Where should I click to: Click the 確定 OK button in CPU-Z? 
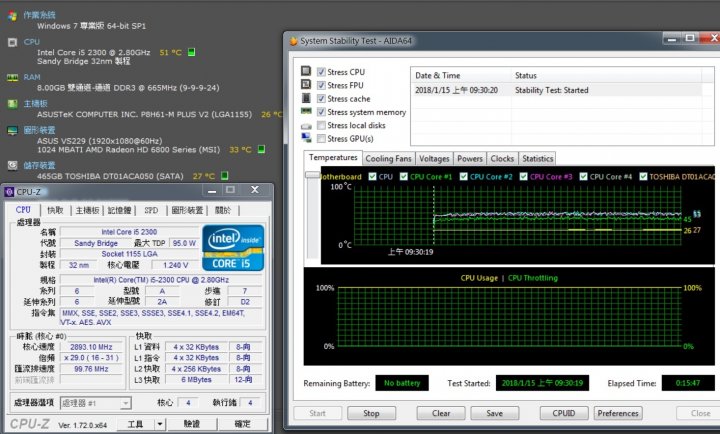point(242,423)
